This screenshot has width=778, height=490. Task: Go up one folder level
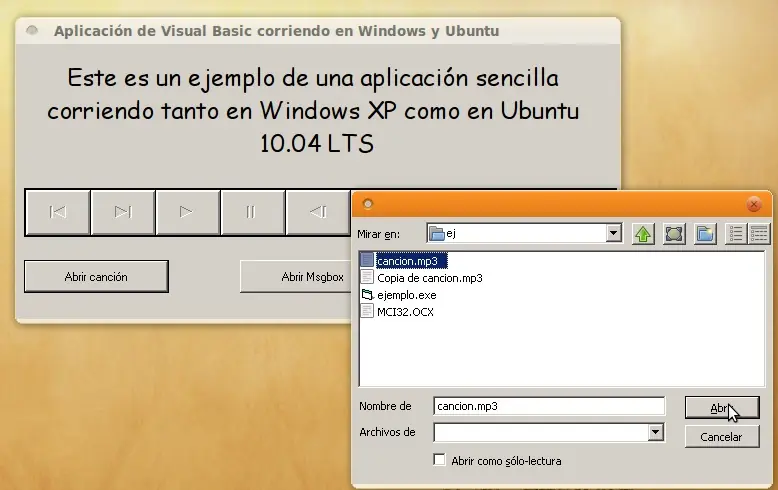643,234
